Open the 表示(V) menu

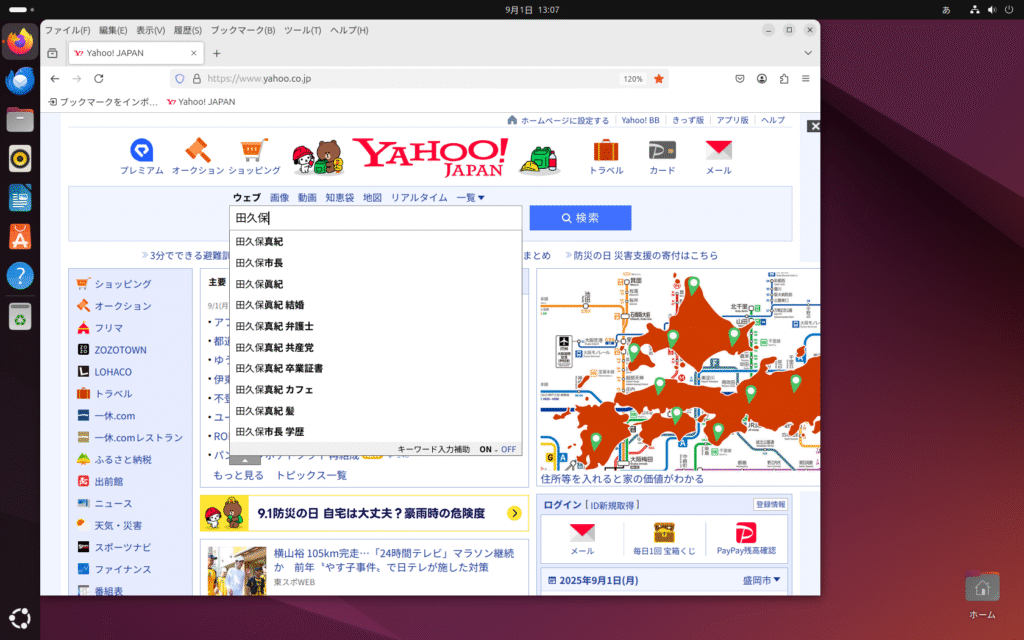[x=150, y=30]
